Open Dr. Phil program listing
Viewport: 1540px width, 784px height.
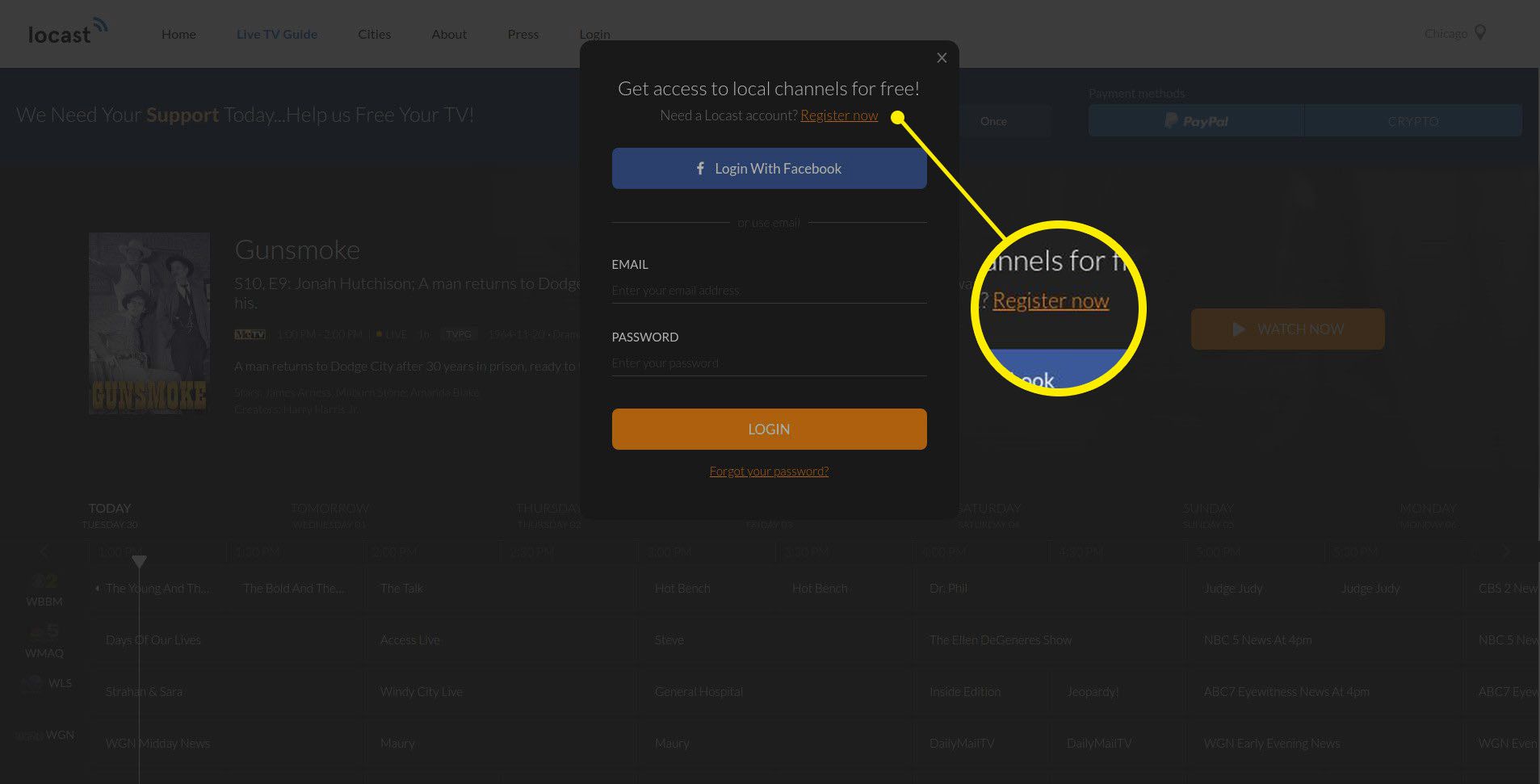(948, 589)
